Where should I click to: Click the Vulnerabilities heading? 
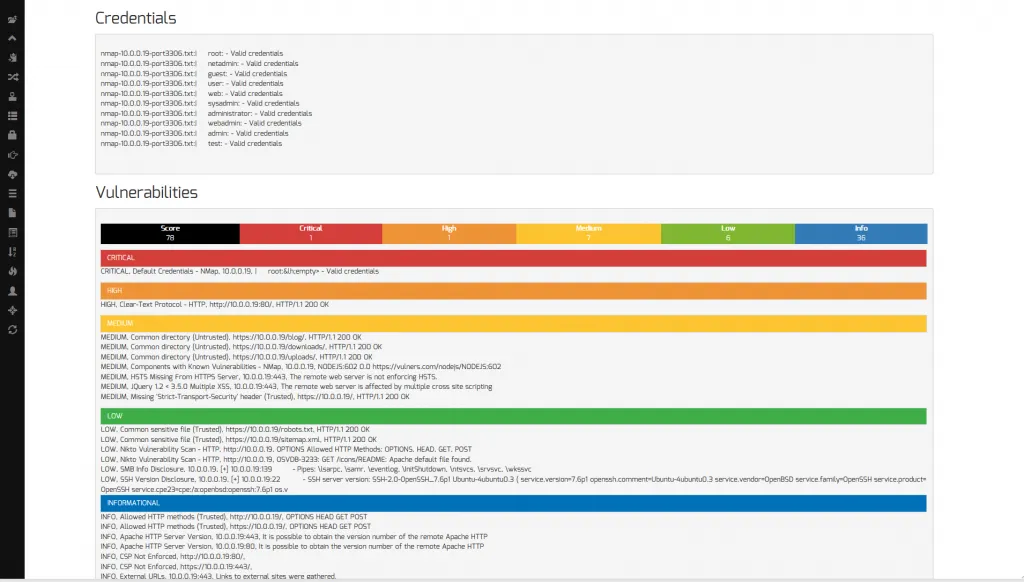coord(146,193)
